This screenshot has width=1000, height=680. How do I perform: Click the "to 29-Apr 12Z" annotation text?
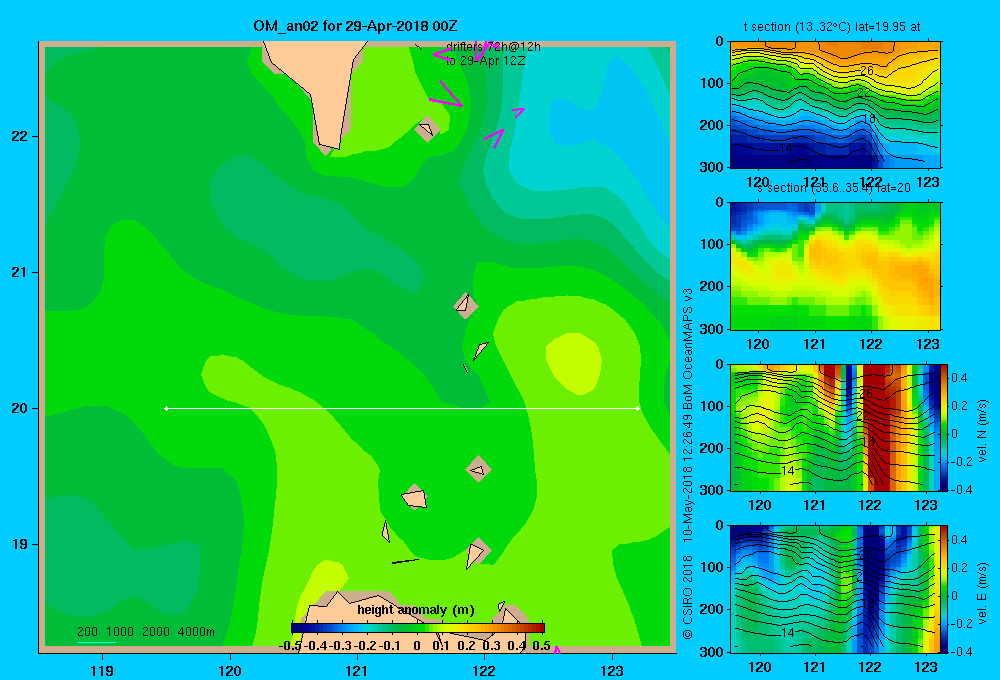click(485, 61)
